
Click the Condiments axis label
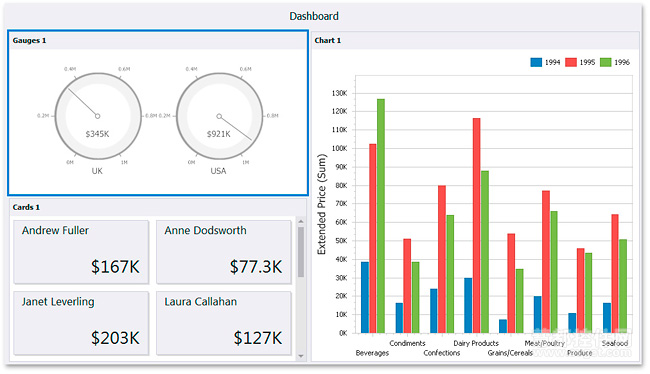407,343
